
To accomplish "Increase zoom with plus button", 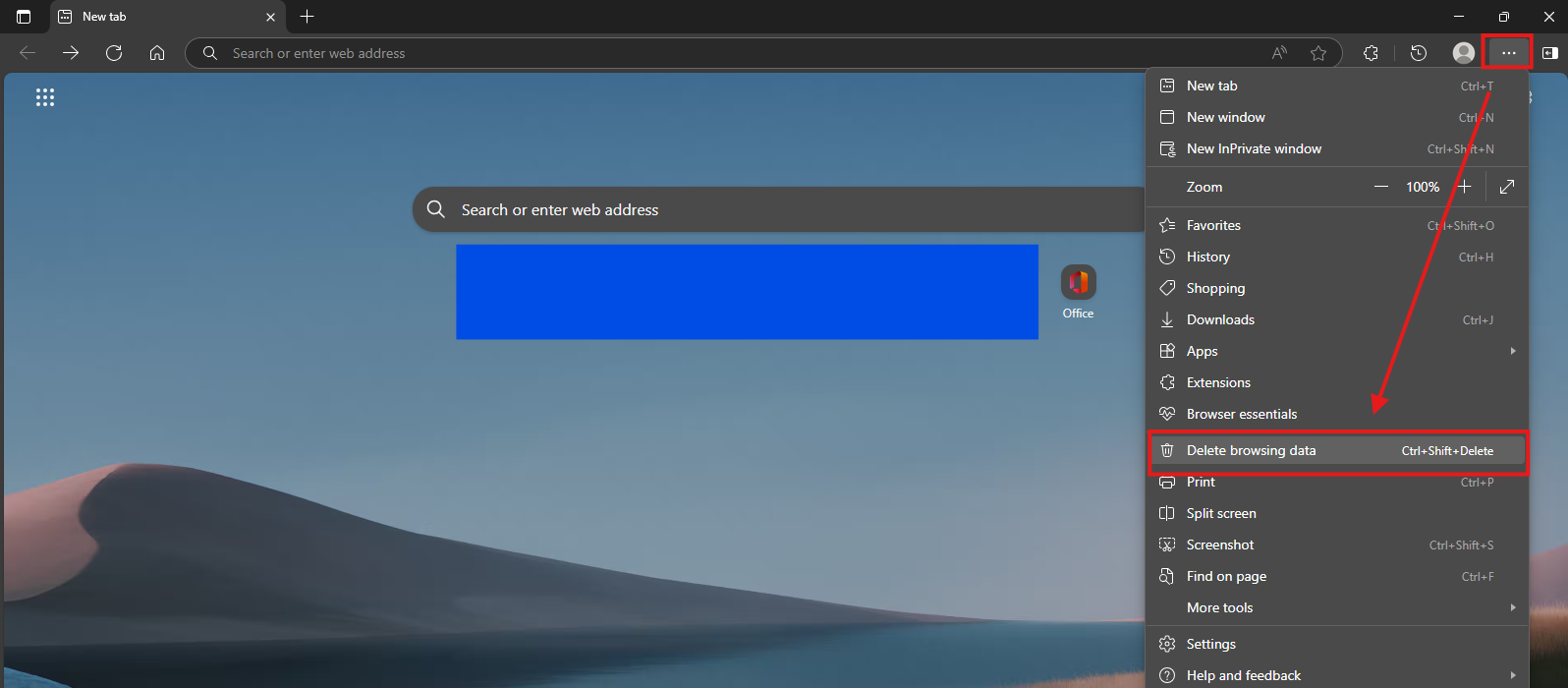I will pyautogui.click(x=1464, y=187).
